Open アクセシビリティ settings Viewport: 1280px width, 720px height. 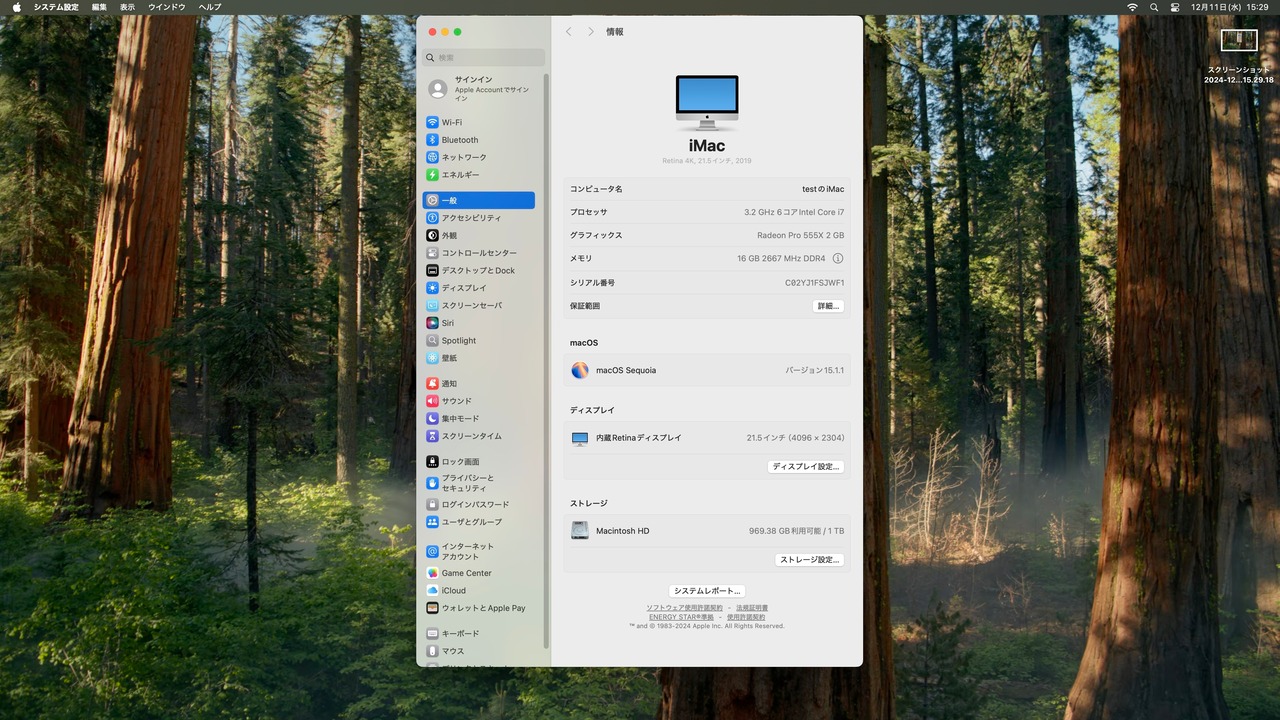click(479, 218)
